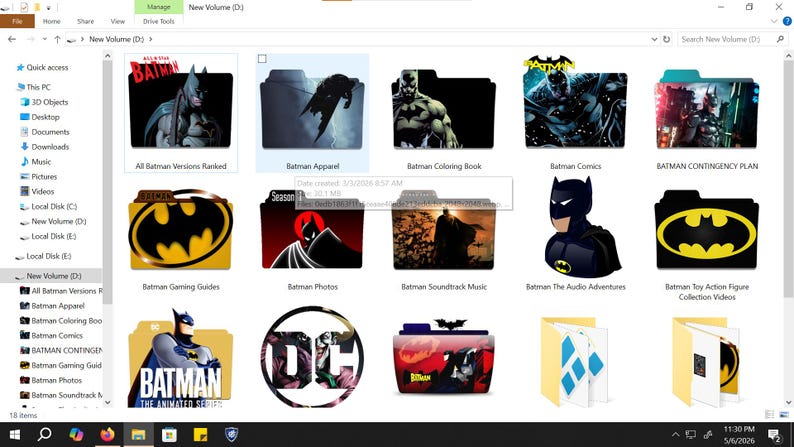Viewport: 794px width, 447px height.
Task: Open the notification center icon
Action: pos(774,434)
